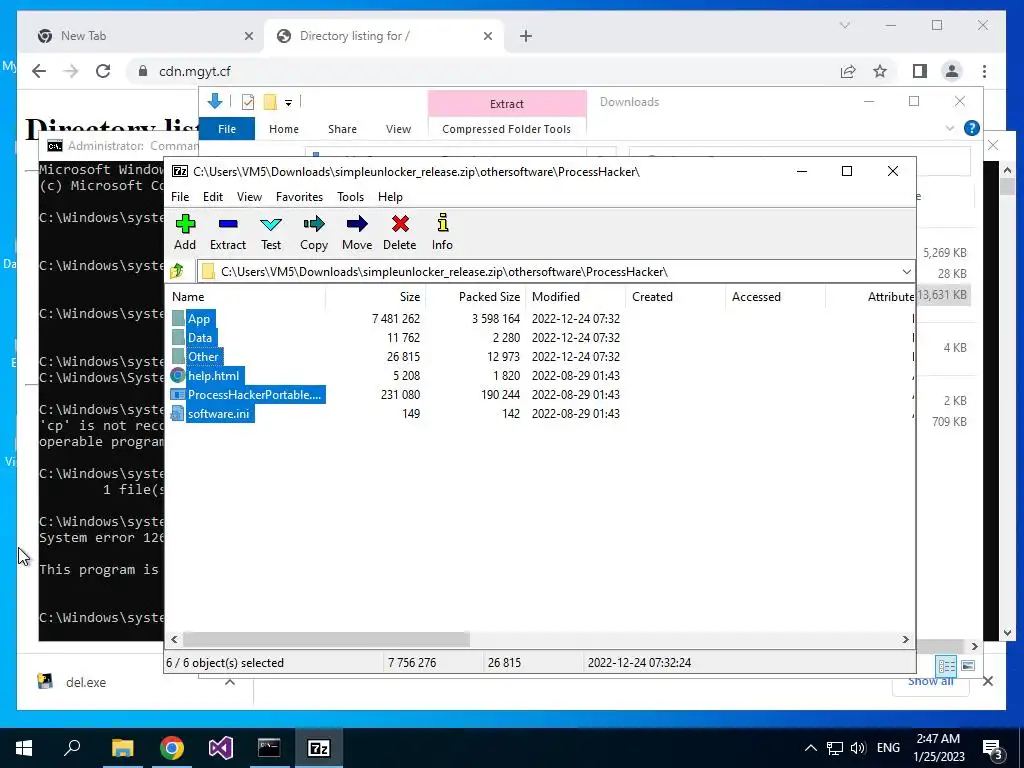Click the Move toolbar icon in 7-Zip
The height and width of the screenshot is (768, 1024).
point(357,232)
